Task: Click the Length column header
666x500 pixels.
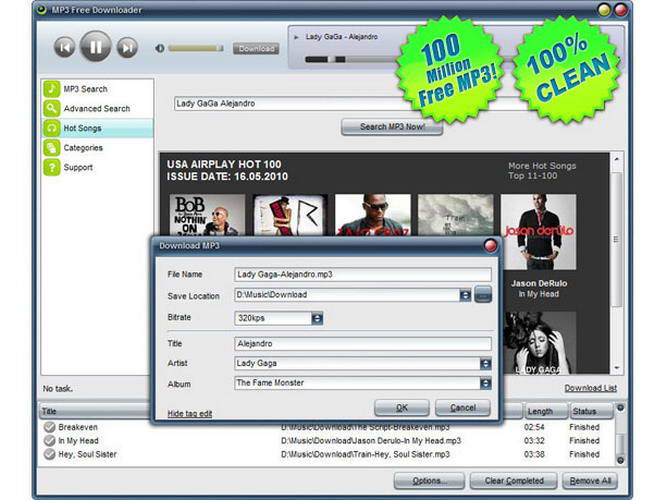Action: (x=545, y=411)
